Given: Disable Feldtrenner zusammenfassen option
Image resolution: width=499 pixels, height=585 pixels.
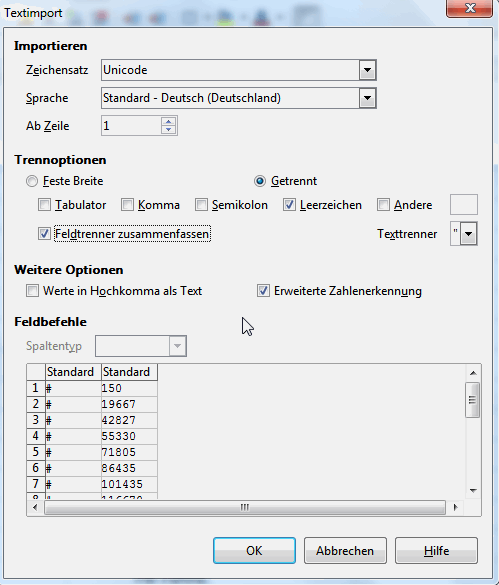Looking at the screenshot, I should [x=44, y=234].
